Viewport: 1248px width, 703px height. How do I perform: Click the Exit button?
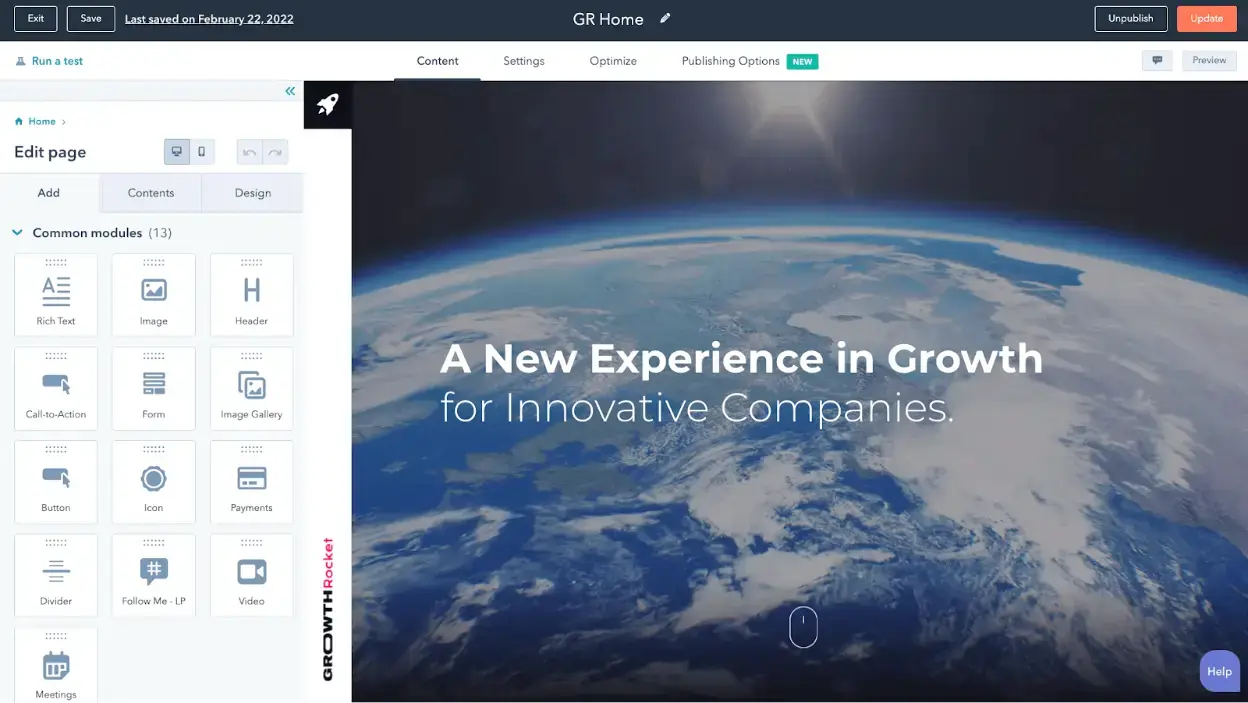pyautogui.click(x=35, y=18)
